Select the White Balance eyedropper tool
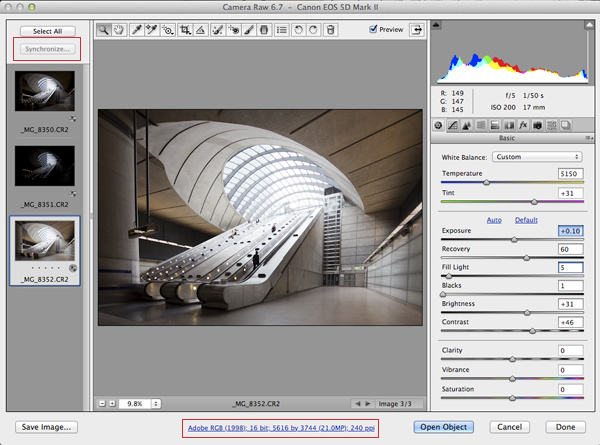Screen dimensions: 600x445 136,30
